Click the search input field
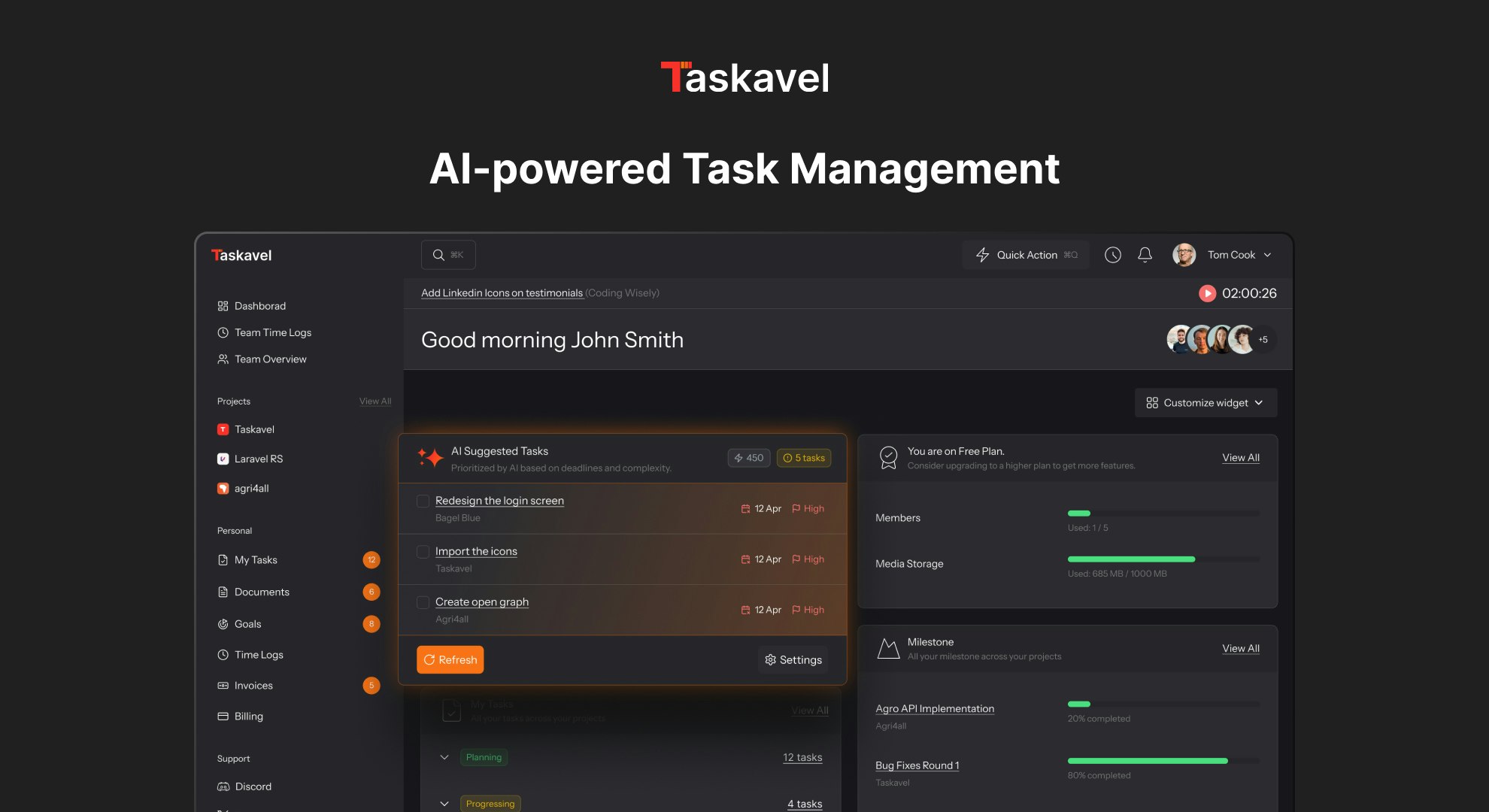 448,255
